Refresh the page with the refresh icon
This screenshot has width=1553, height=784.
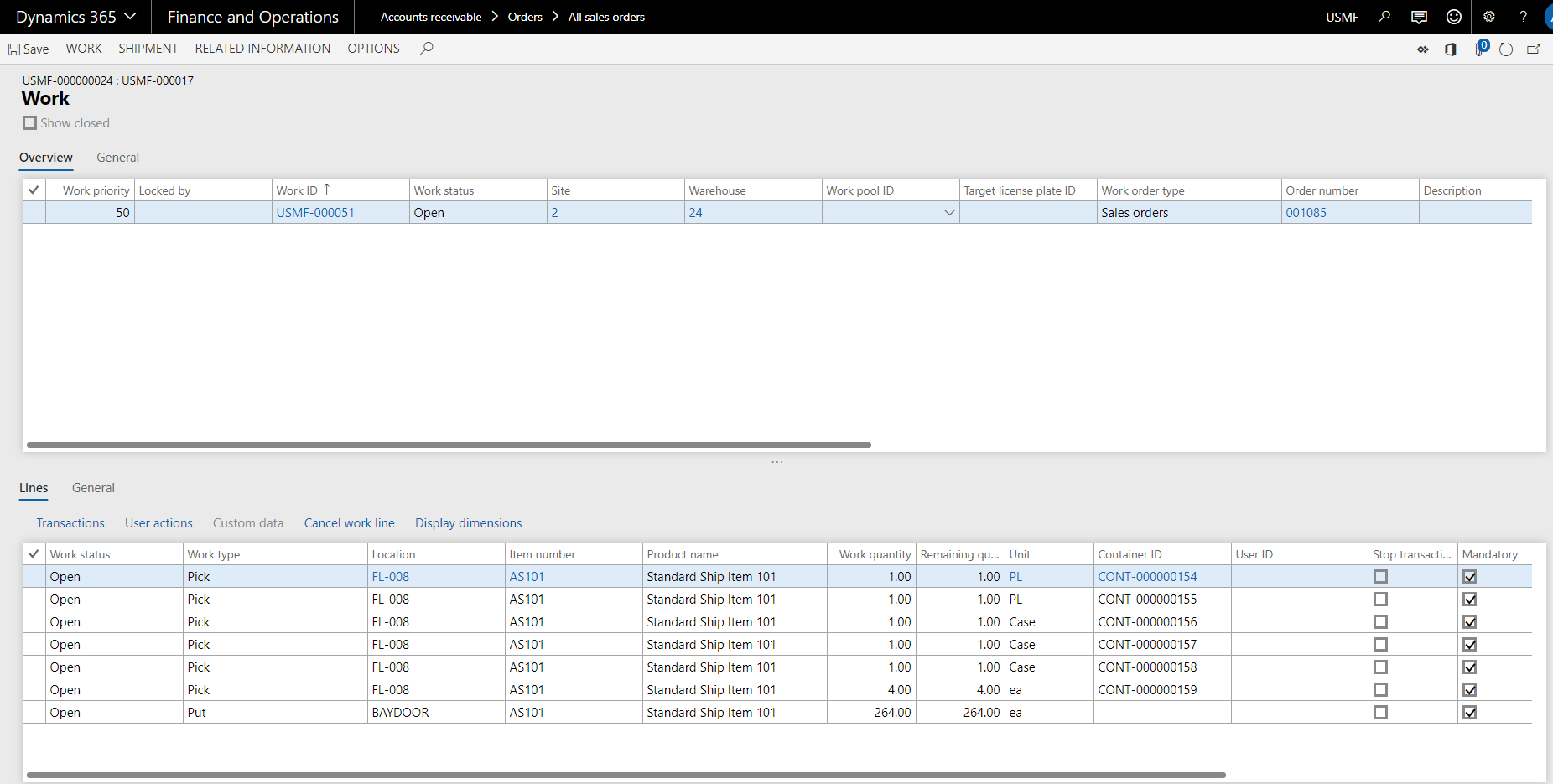coord(1506,49)
